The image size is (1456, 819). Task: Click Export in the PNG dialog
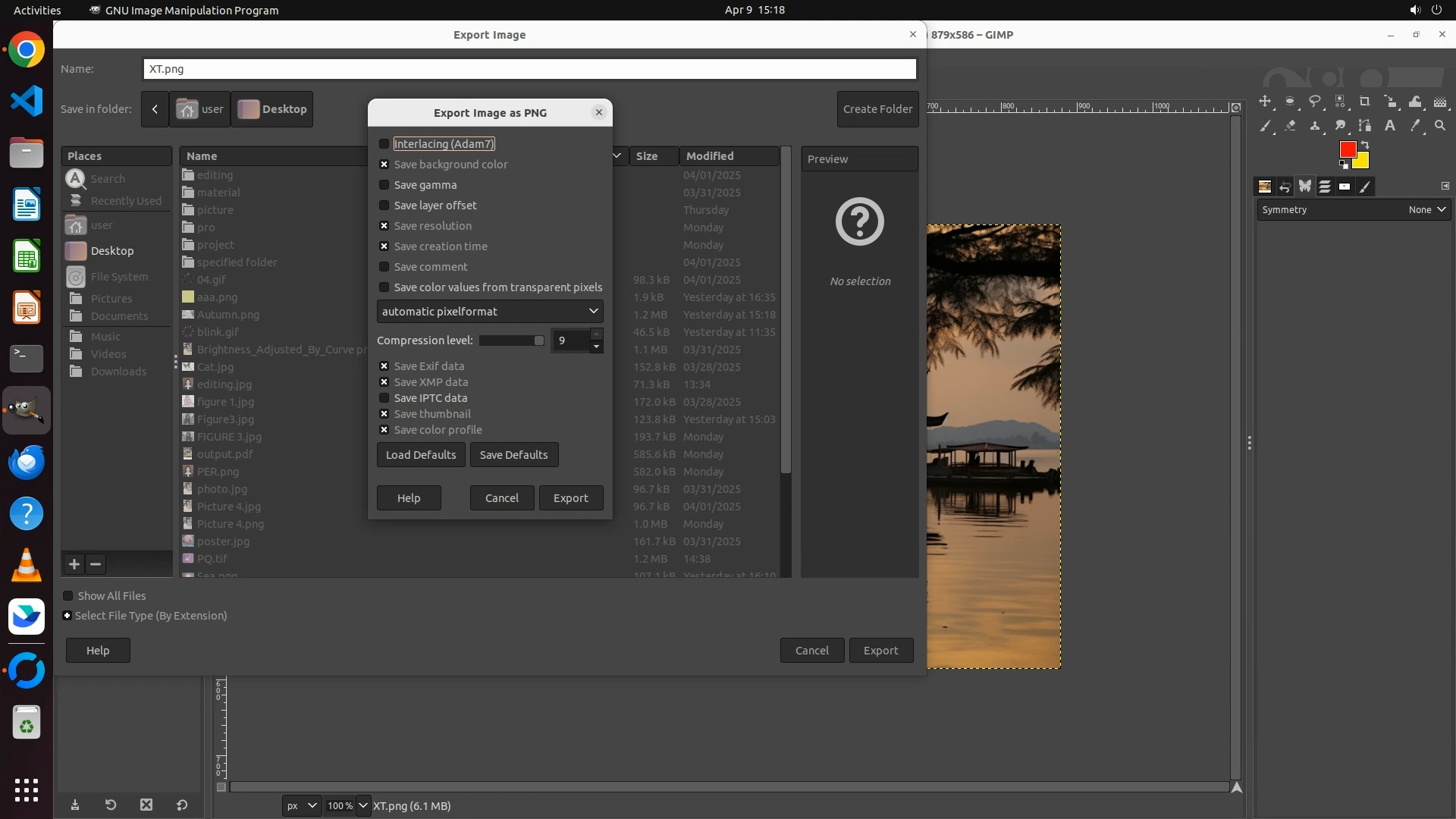point(570,498)
